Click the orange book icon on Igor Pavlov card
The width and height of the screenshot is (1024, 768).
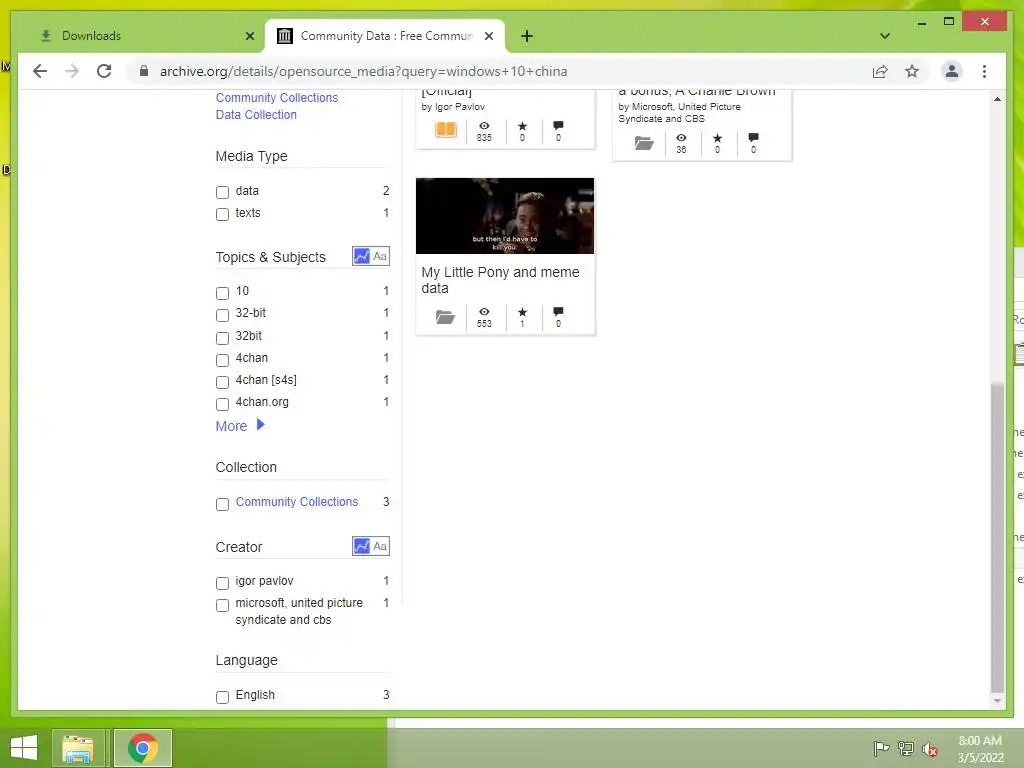[x=445, y=130]
